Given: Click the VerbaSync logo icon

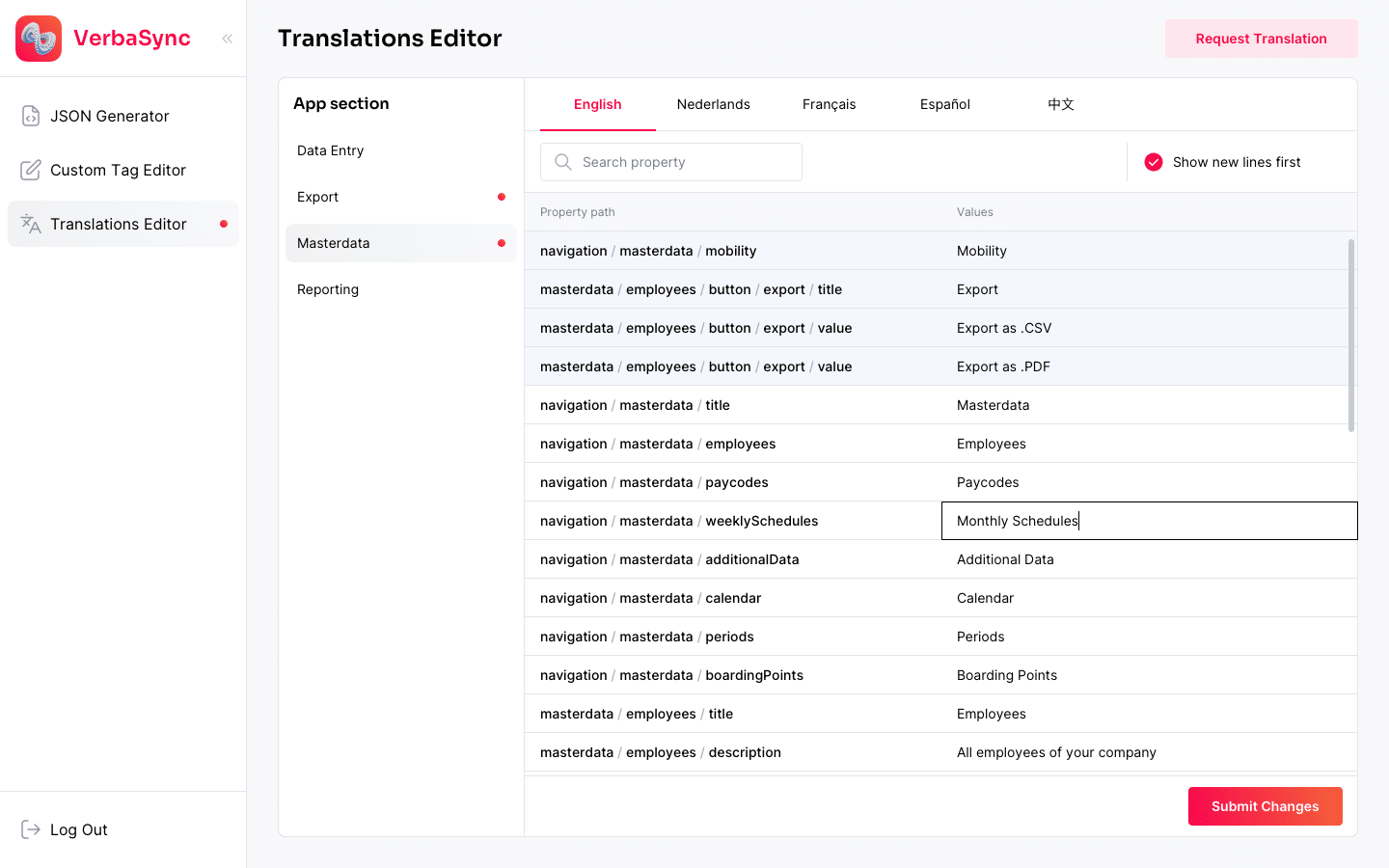Looking at the screenshot, I should tap(39, 39).
